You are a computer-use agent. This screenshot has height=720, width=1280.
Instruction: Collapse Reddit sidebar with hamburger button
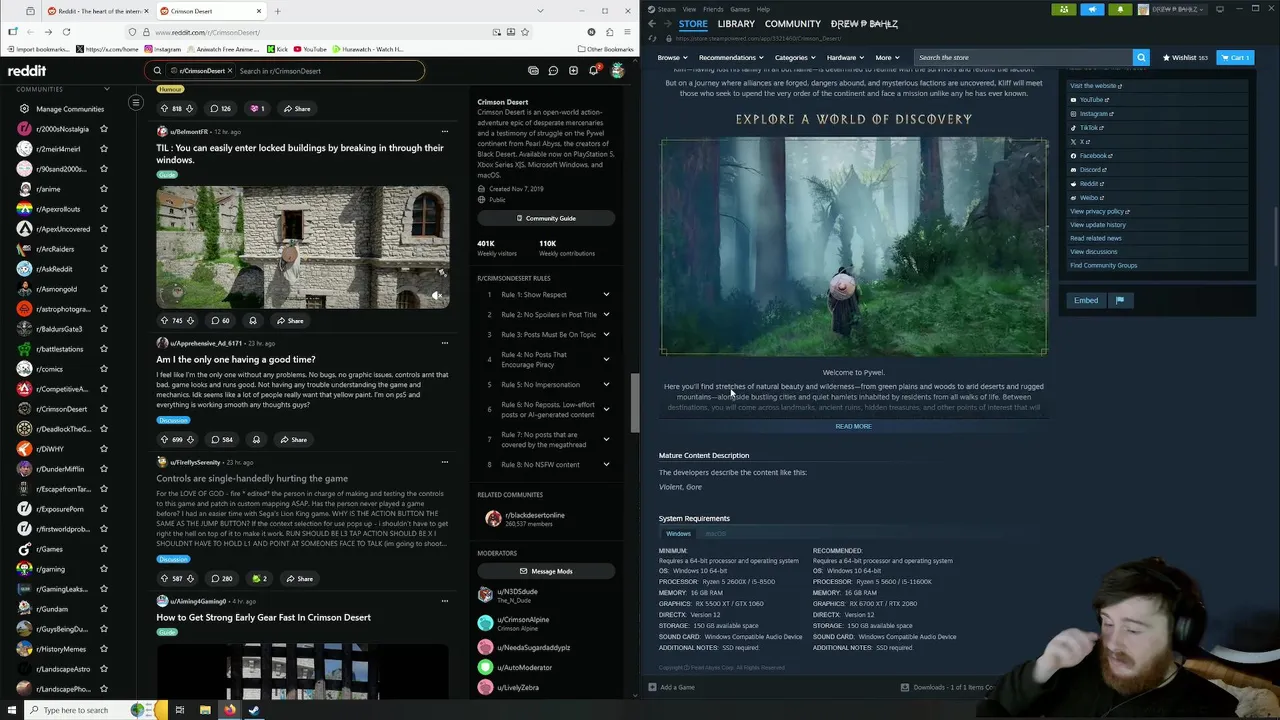pos(136,102)
